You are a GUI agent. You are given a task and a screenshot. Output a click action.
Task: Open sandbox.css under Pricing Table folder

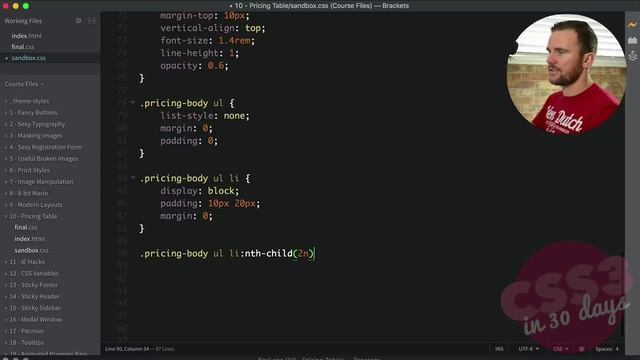click(x=31, y=250)
